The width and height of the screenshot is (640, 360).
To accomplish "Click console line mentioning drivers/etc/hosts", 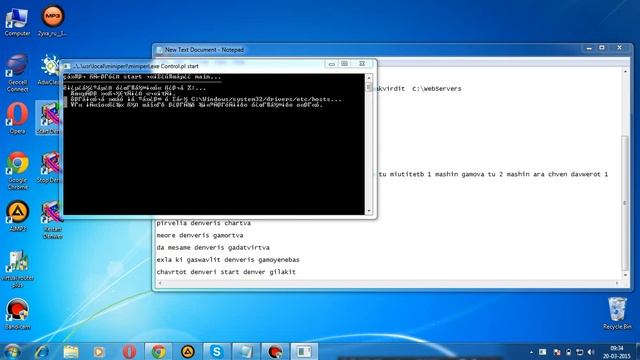I will [206, 99].
